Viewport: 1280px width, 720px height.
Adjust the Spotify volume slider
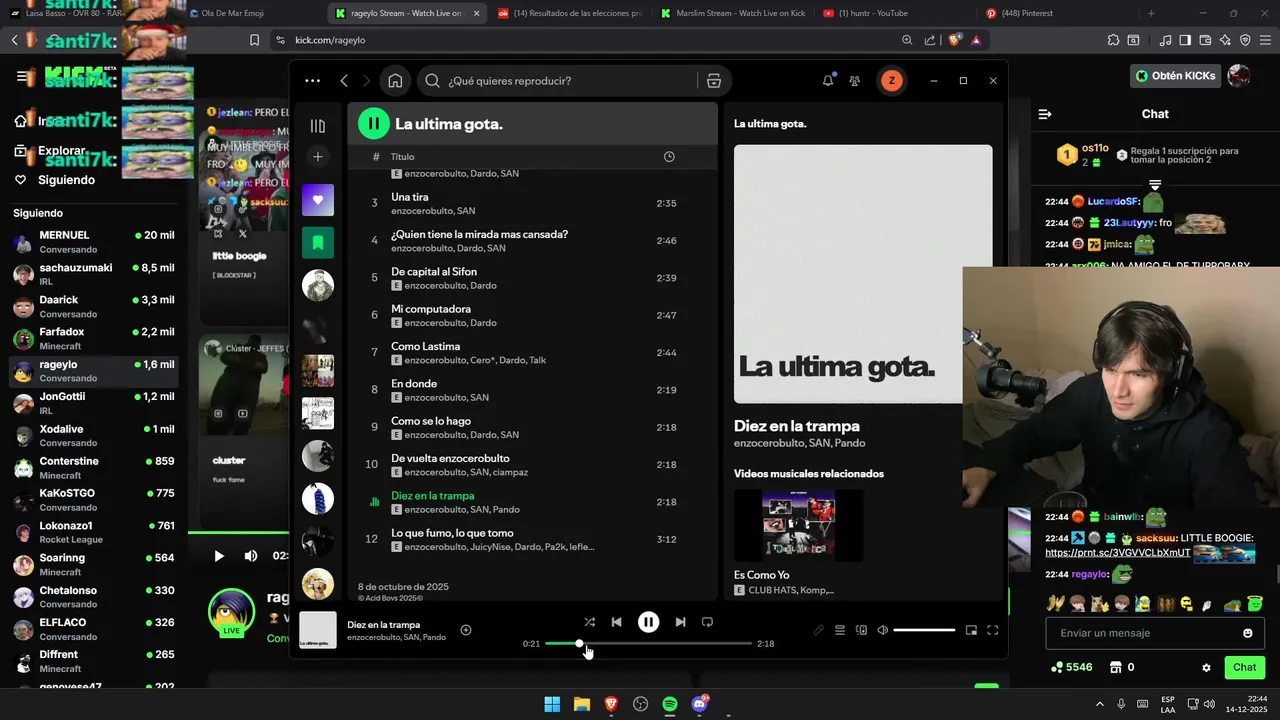coord(924,630)
